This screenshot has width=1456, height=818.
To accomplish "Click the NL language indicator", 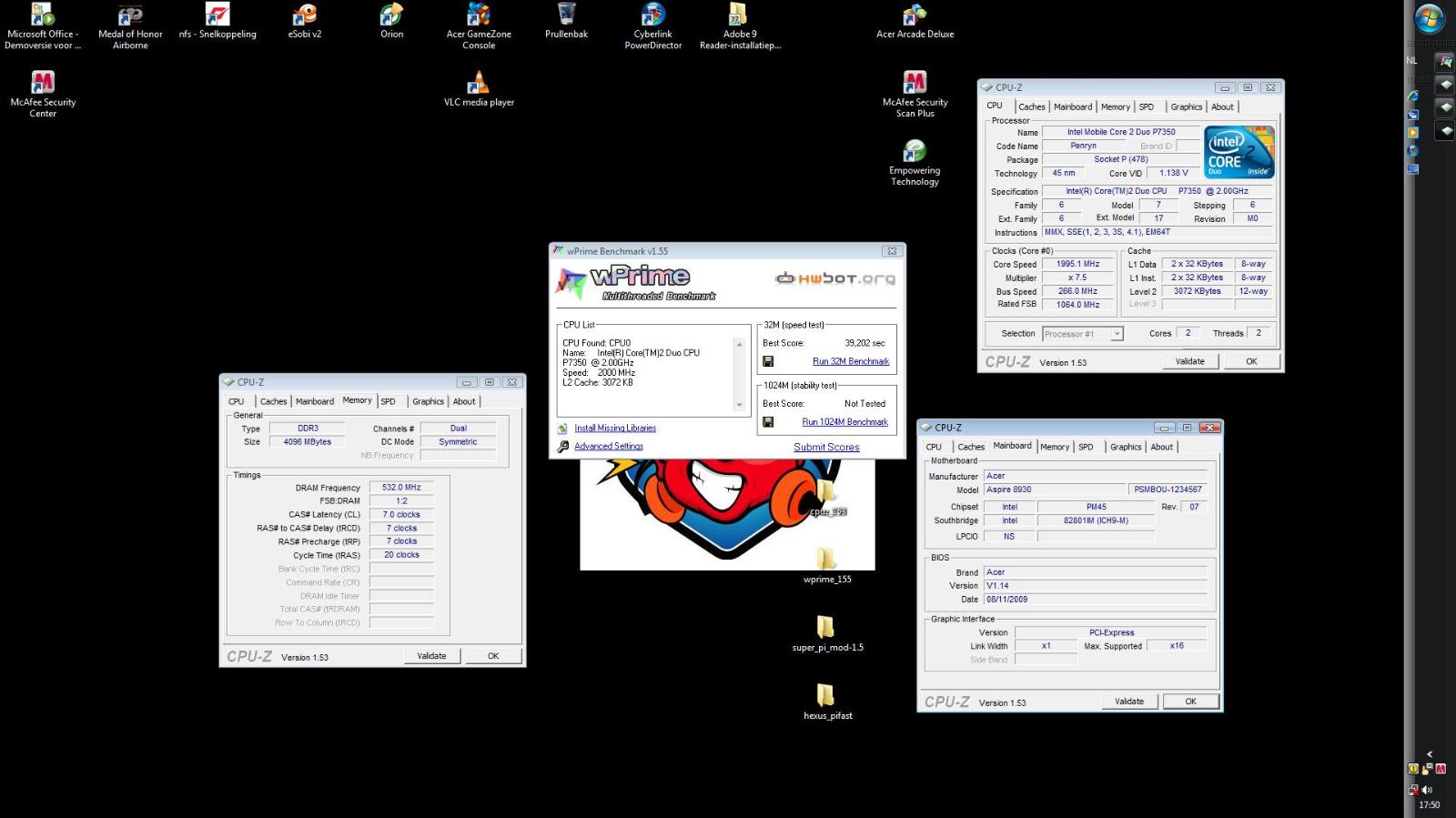I will click(x=1411, y=61).
